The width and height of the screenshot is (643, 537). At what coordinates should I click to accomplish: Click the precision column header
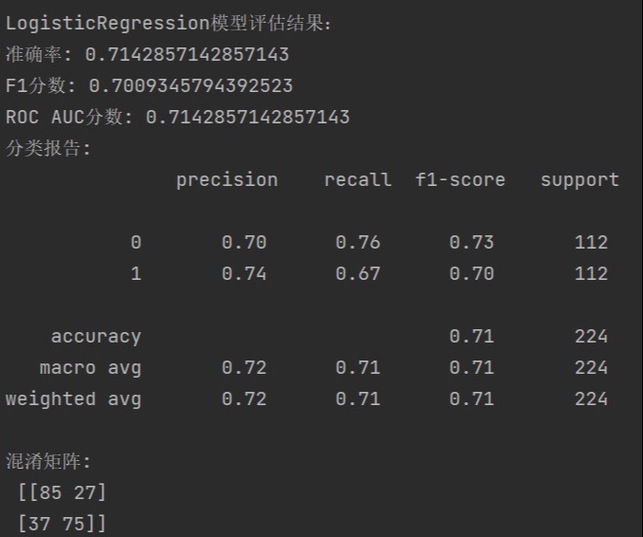tap(227, 180)
